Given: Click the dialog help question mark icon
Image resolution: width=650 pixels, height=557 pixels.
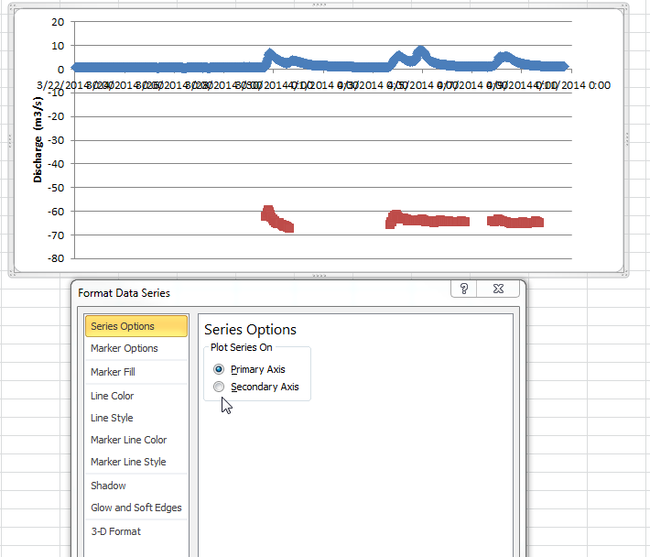Looking at the screenshot, I should (x=464, y=289).
